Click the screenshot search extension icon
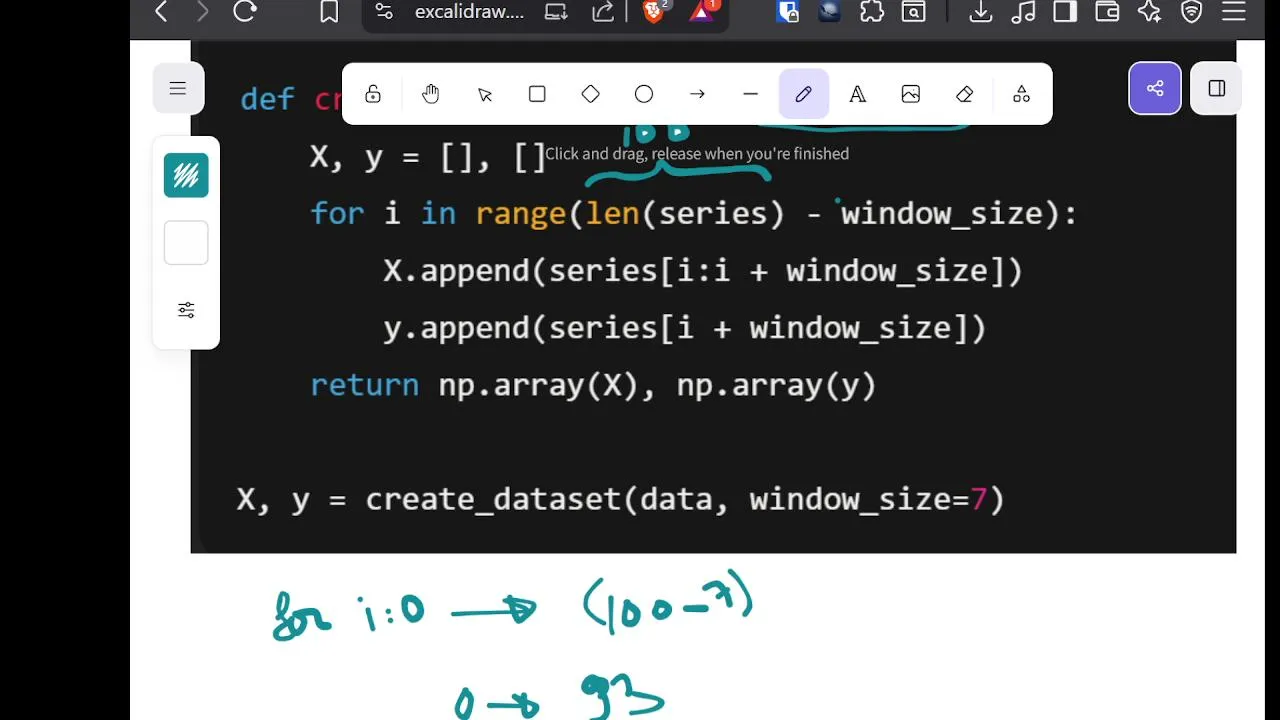The image size is (1280, 720). [x=913, y=12]
